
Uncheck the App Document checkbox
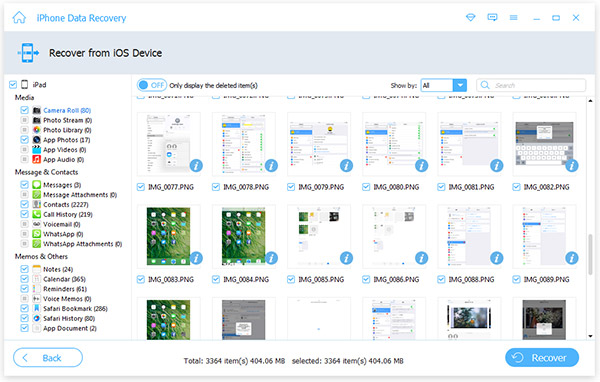tap(24, 328)
